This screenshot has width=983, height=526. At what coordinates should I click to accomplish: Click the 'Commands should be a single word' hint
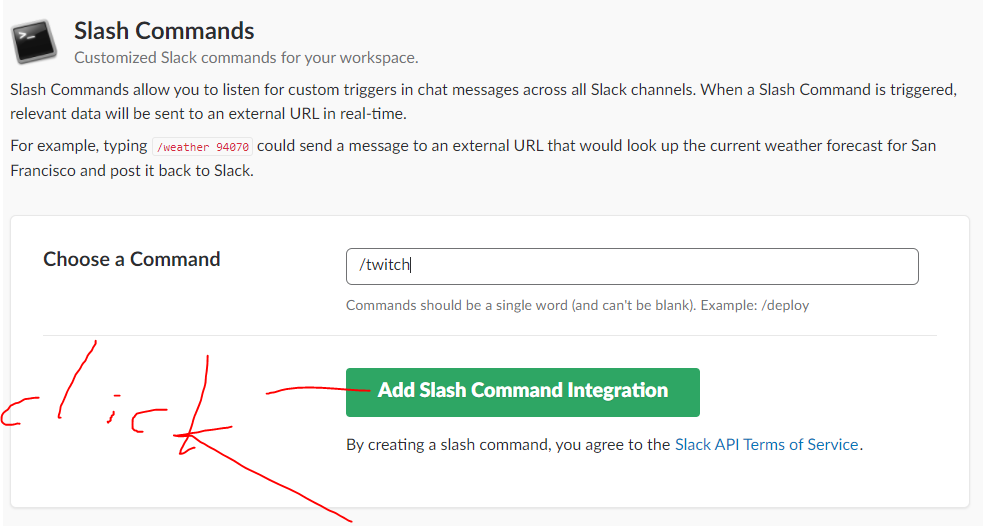[577, 305]
